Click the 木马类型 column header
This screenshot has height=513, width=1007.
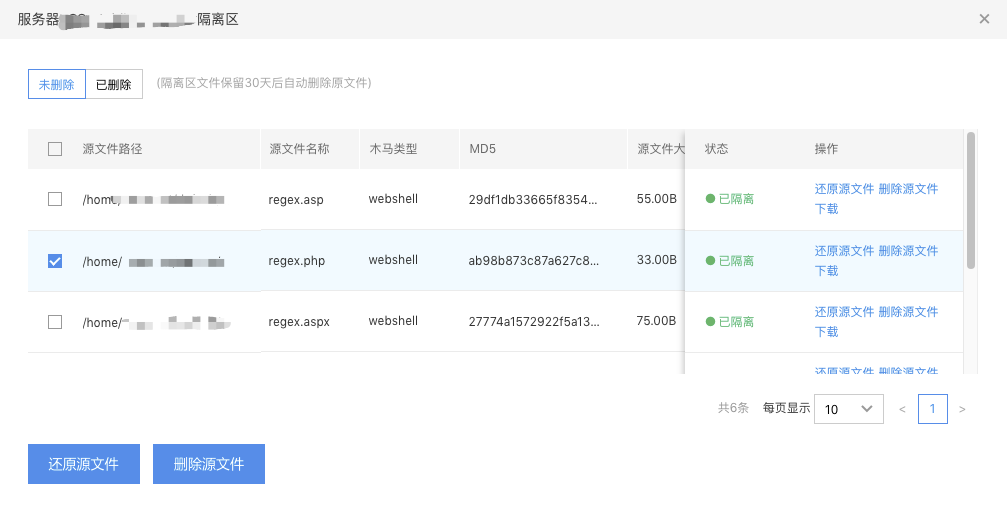click(393, 149)
